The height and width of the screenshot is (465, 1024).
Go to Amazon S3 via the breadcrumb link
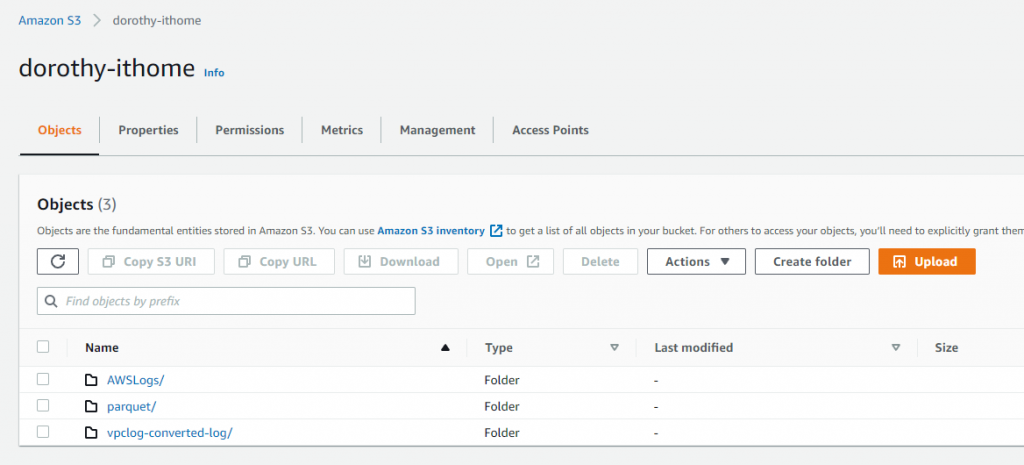50,20
